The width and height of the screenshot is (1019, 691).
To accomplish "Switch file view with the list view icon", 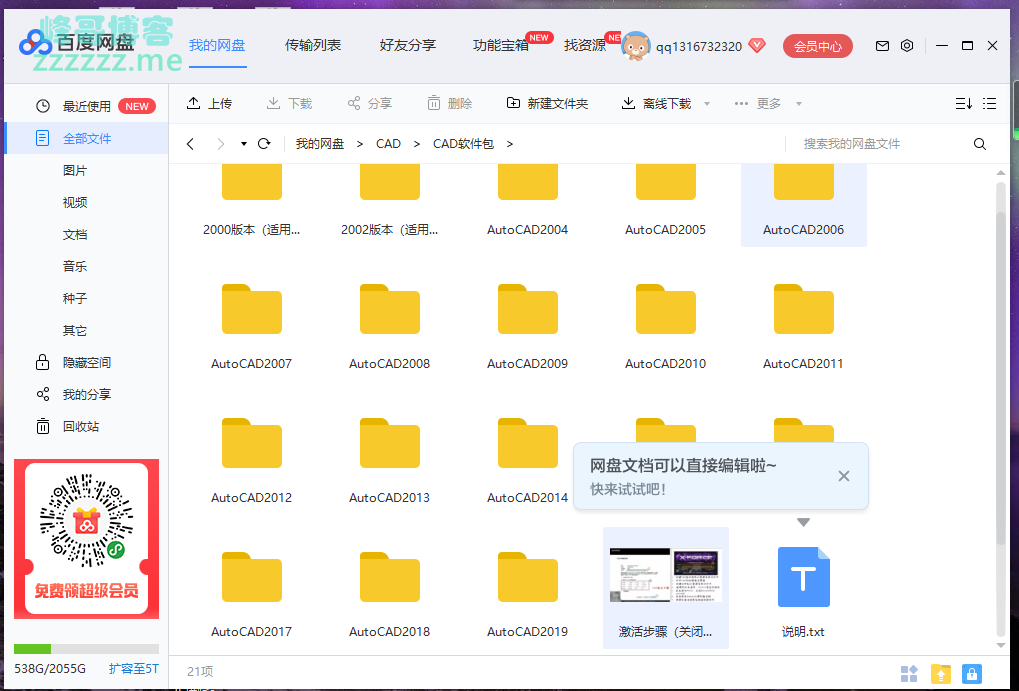I will click(990, 104).
